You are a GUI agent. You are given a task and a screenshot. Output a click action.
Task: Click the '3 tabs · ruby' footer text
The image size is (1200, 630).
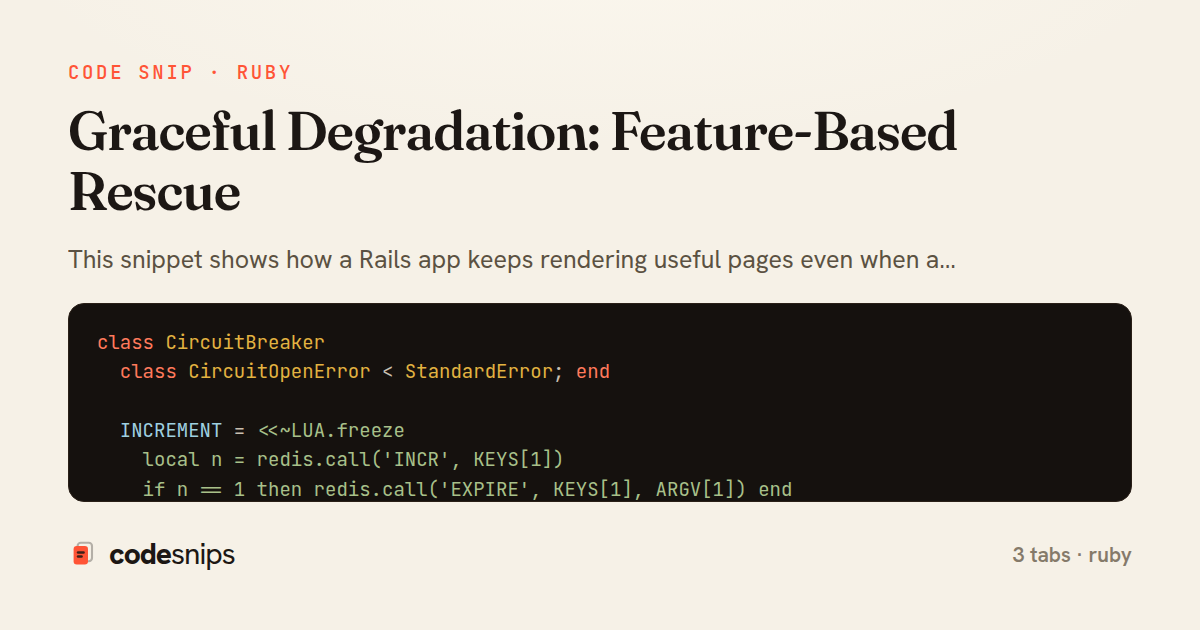(x=1072, y=555)
